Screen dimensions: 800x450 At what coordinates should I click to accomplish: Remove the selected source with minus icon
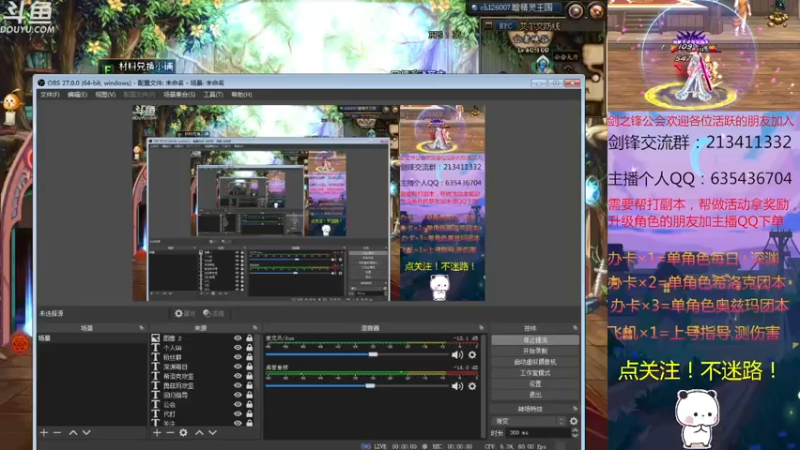(170, 433)
